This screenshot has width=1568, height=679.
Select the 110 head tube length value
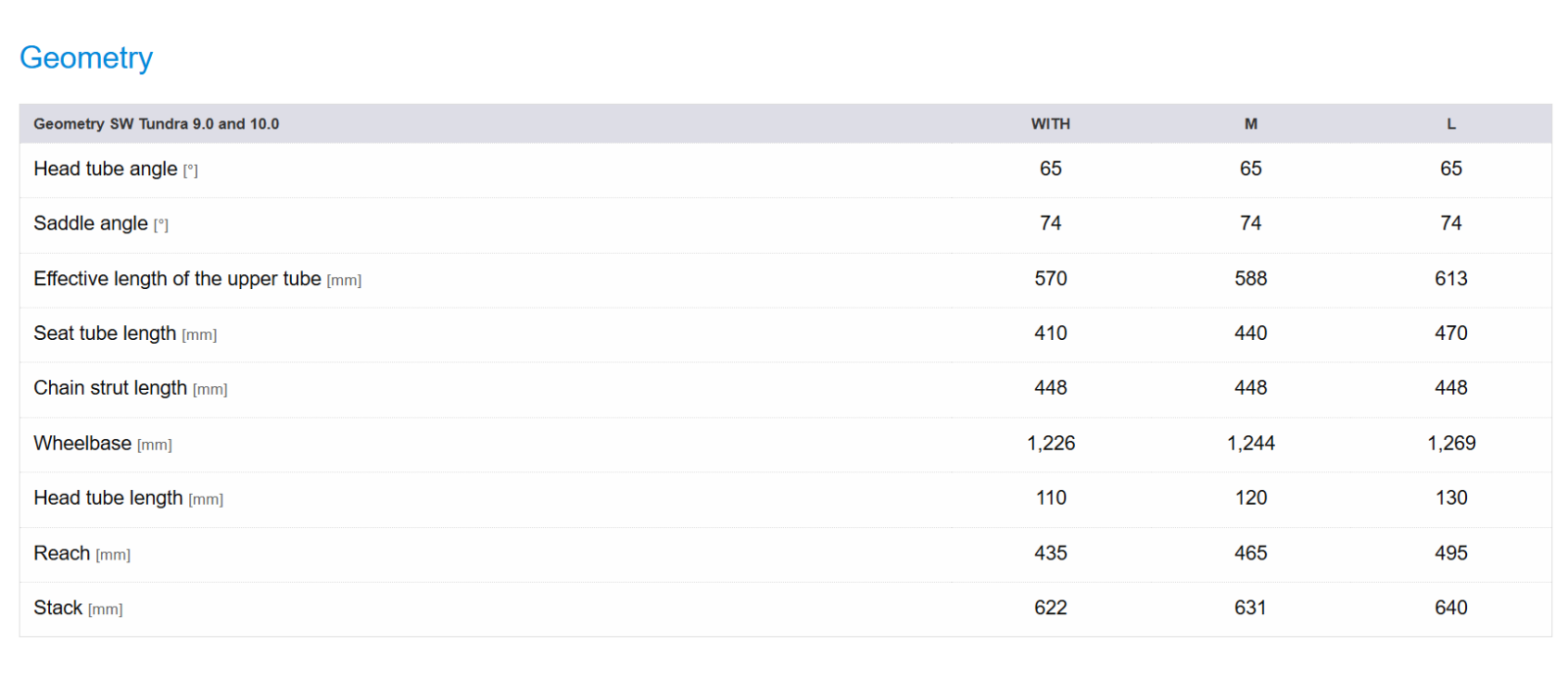1051,499
